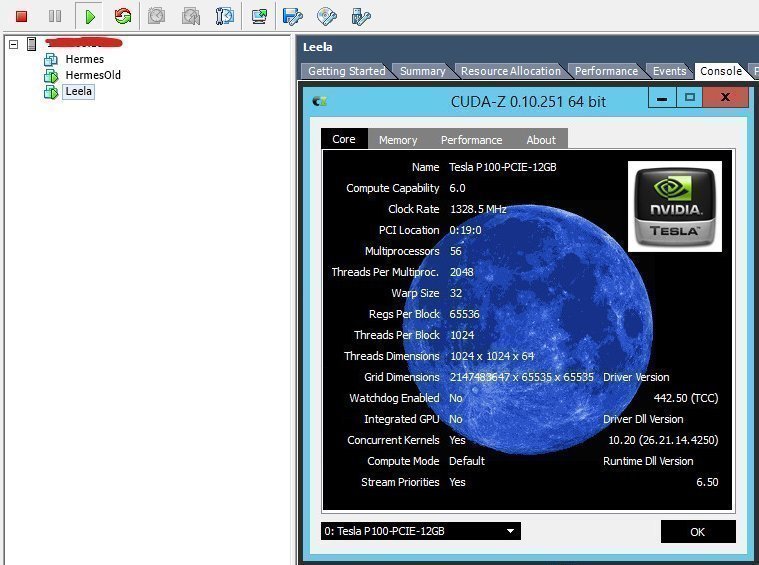Viewport: 759px width, 565px height.
Task: Open the Performance tab in CUDA-Z
Action: [471, 140]
